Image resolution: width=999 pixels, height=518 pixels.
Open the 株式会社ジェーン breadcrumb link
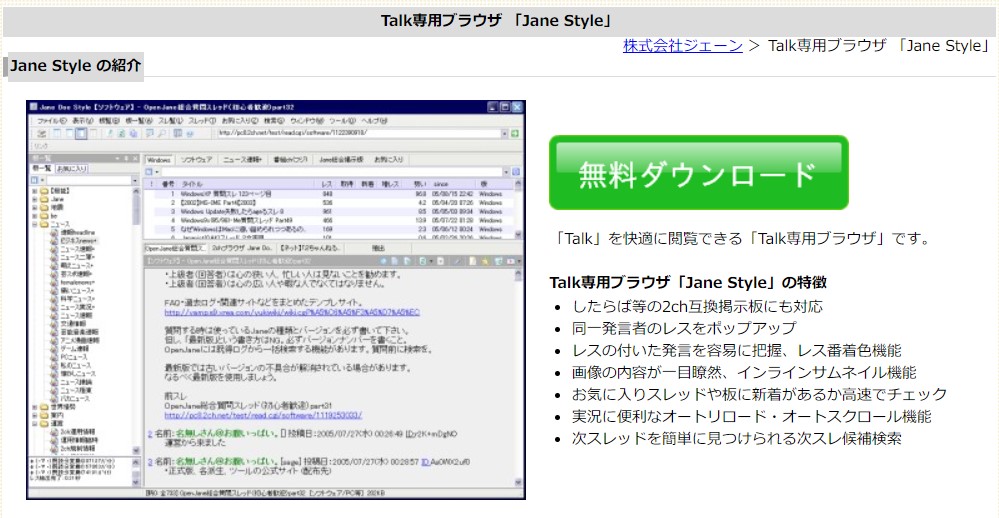tap(682, 46)
